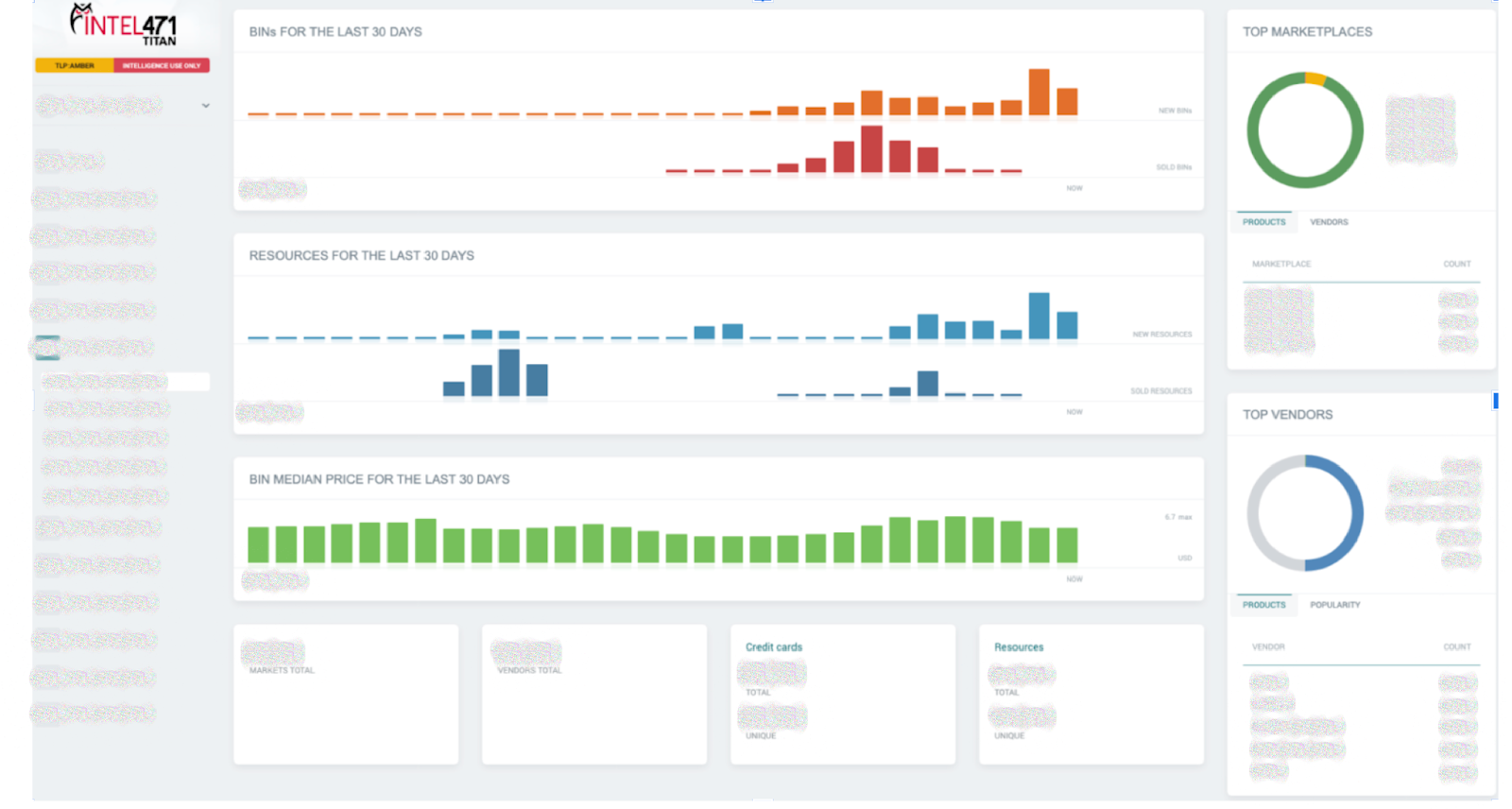Click the 'NEW BINs' chart label
The height and width of the screenshot is (809, 1512).
1175,111
